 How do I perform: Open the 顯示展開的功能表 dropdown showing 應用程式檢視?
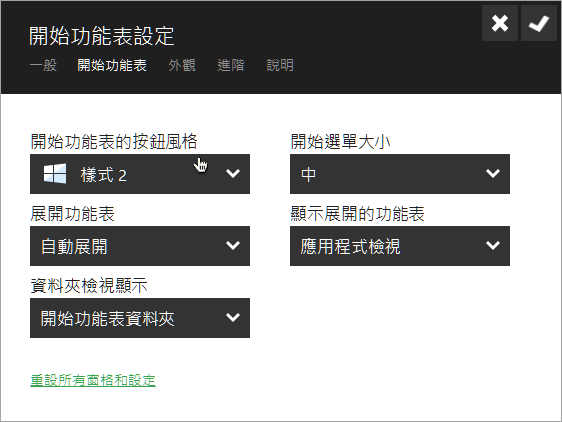pyautogui.click(x=400, y=246)
